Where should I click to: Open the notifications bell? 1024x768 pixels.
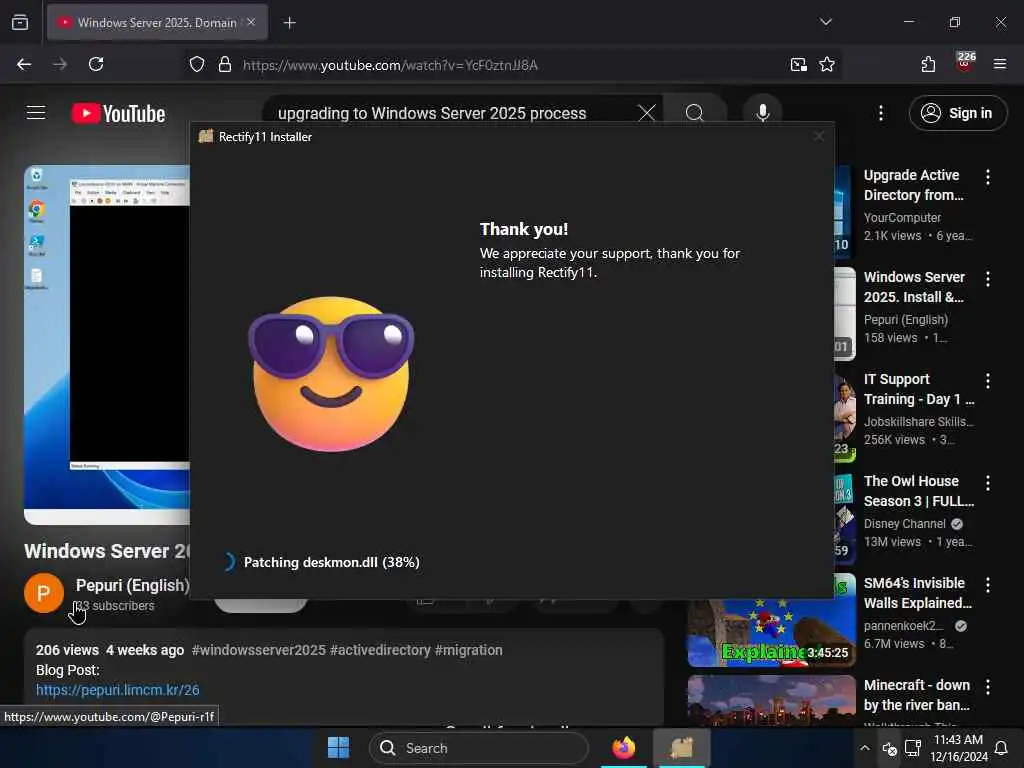1000,748
